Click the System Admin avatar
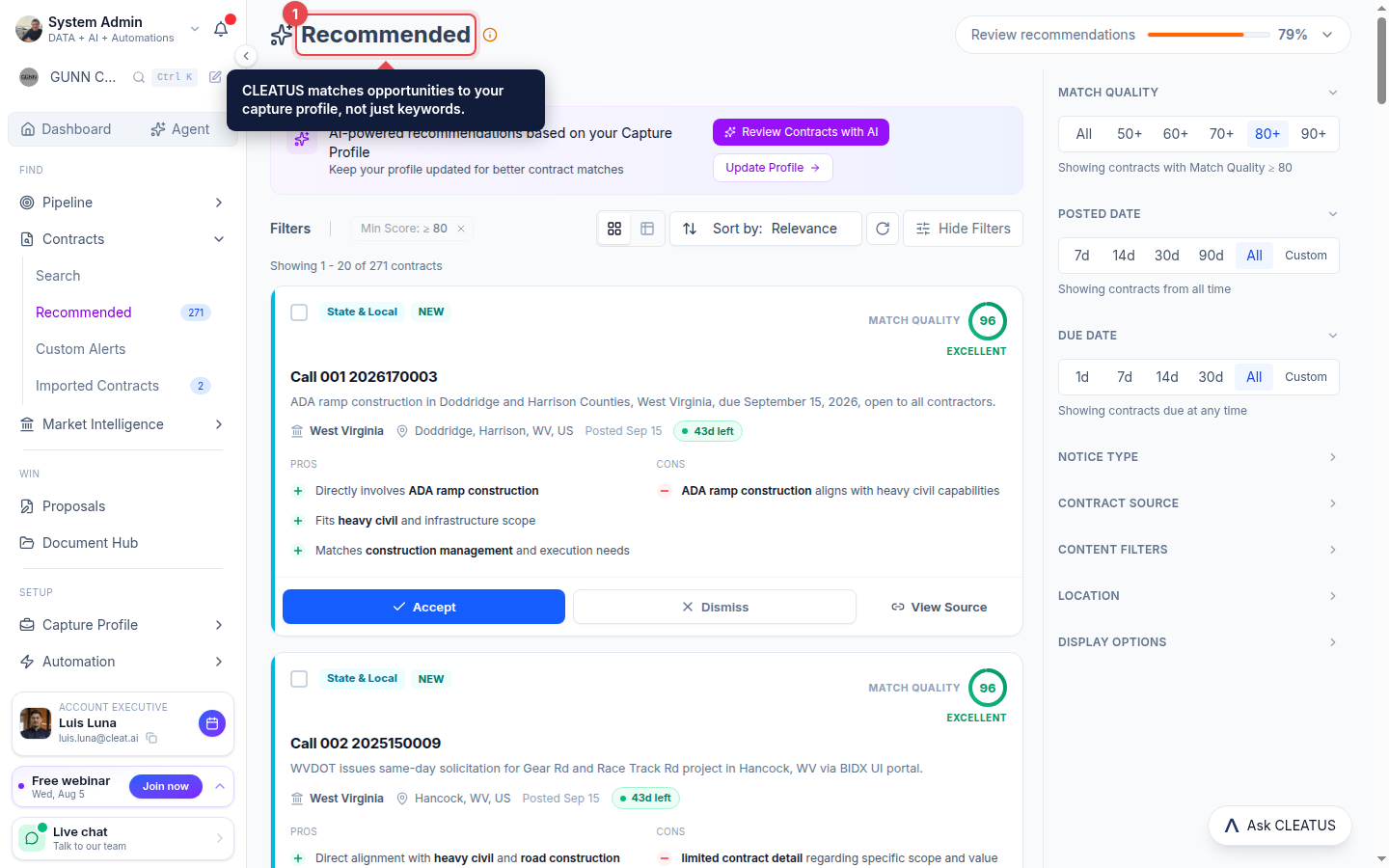 pyautogui.click(x=29, y=29)
